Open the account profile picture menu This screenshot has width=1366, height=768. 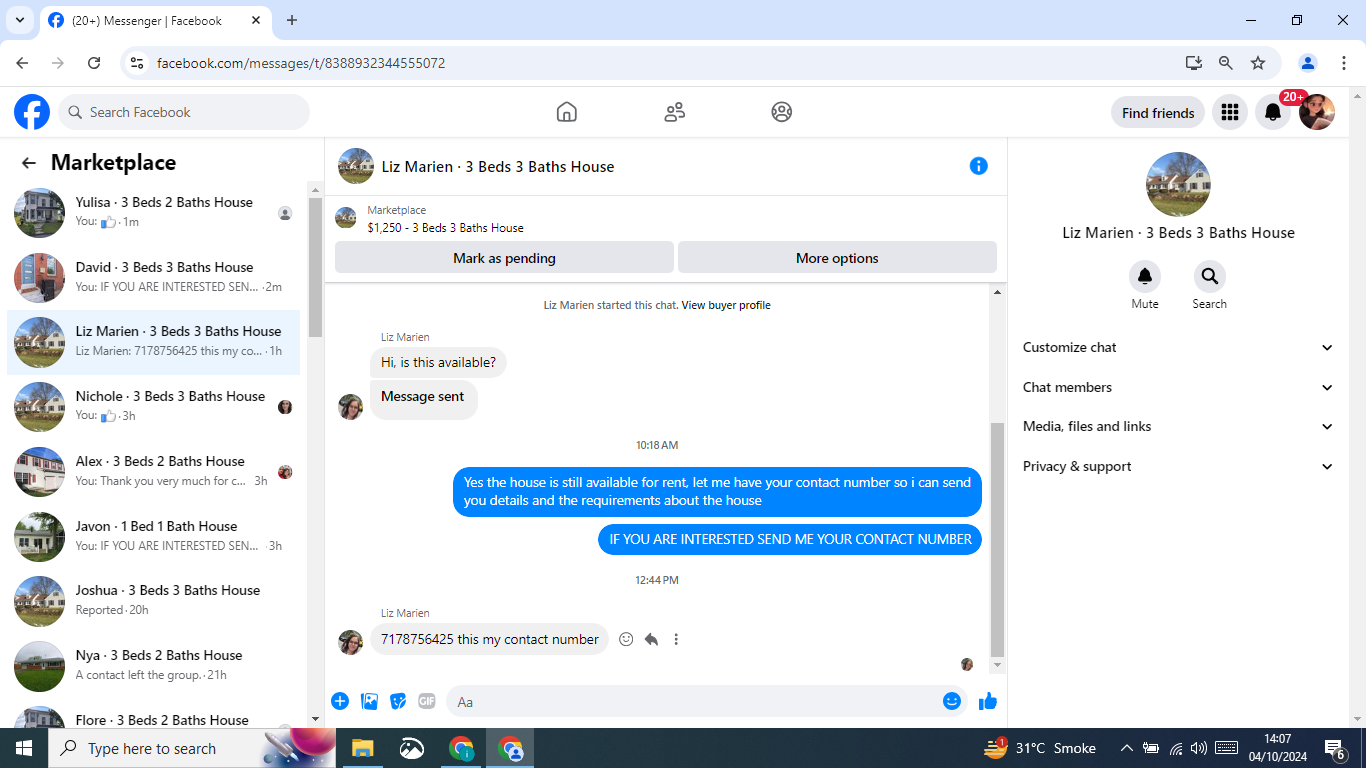1316,113
